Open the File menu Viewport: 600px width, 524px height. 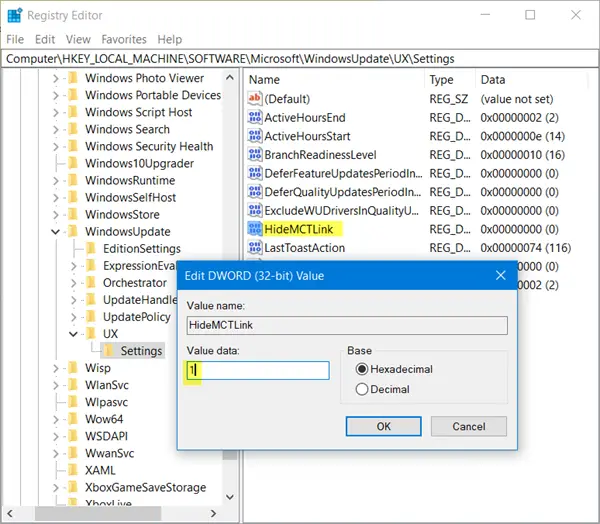[x=15, y=39]
